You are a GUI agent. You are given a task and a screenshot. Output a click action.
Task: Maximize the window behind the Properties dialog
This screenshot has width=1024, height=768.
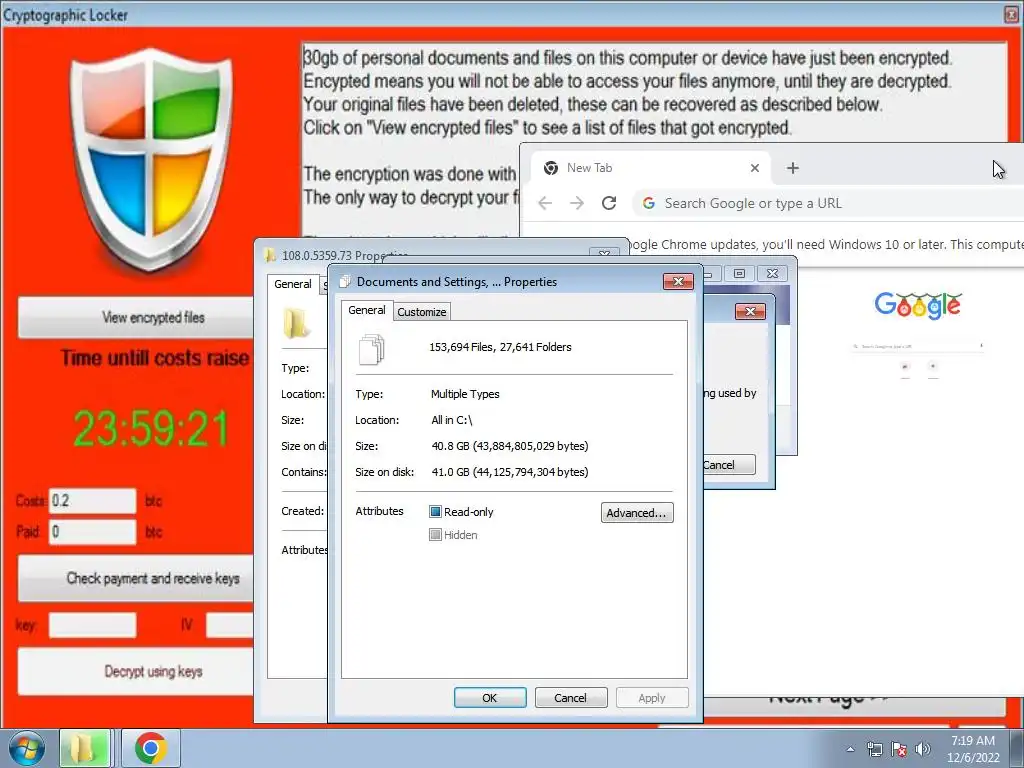[739, 273]
